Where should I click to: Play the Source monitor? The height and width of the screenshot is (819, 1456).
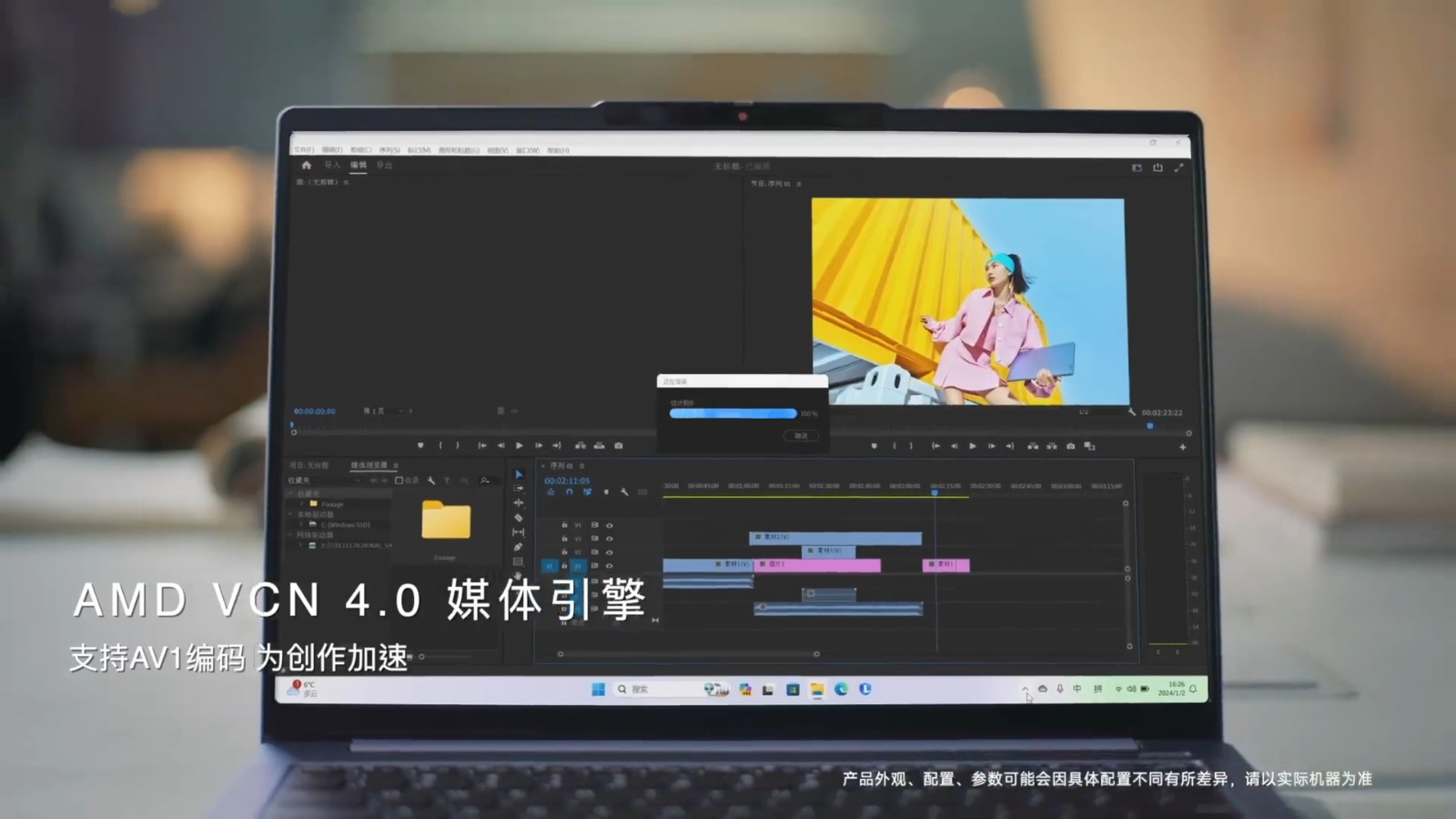(520, 446)
